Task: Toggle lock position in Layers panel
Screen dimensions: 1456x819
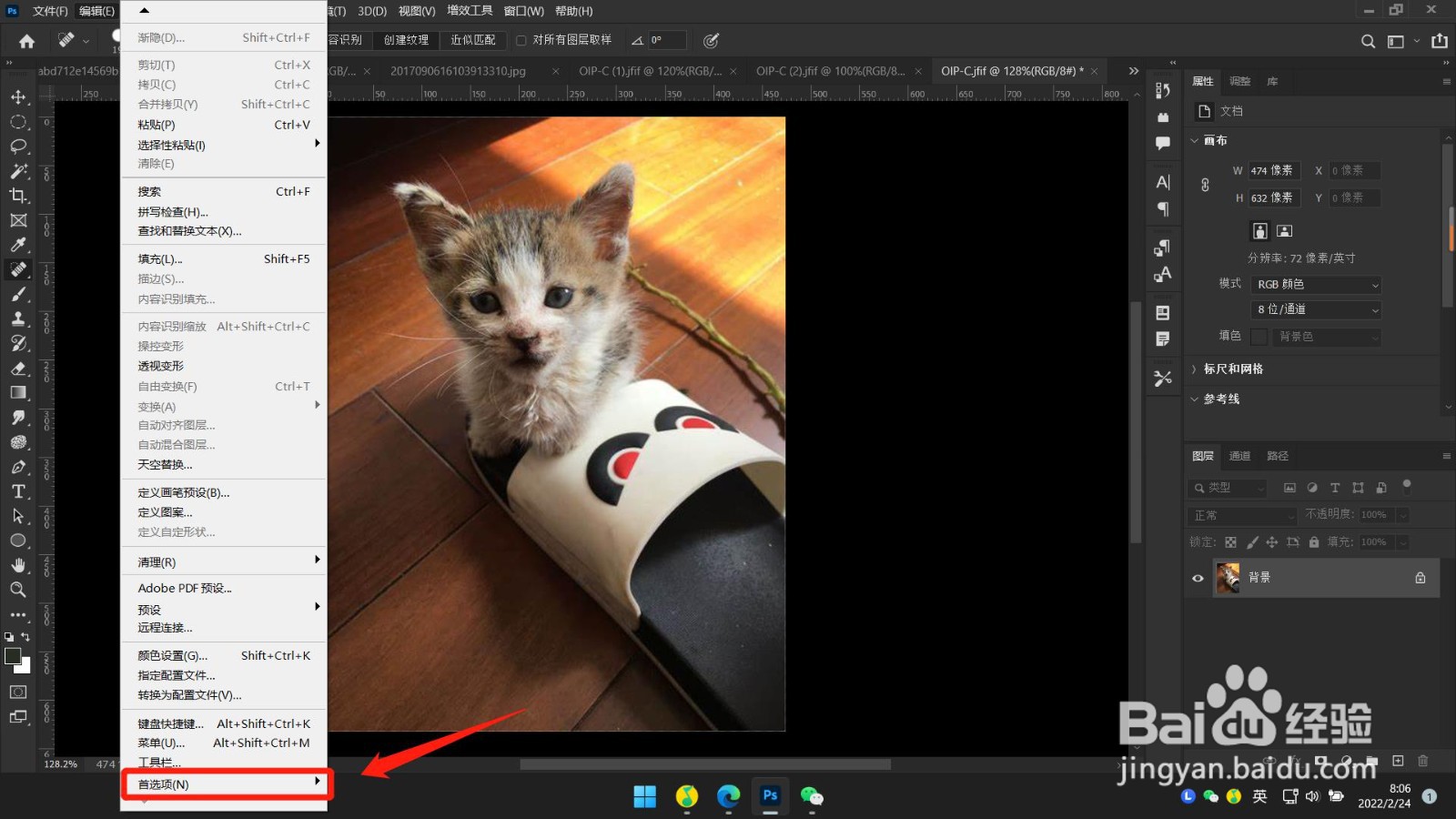Action: 1272,542
